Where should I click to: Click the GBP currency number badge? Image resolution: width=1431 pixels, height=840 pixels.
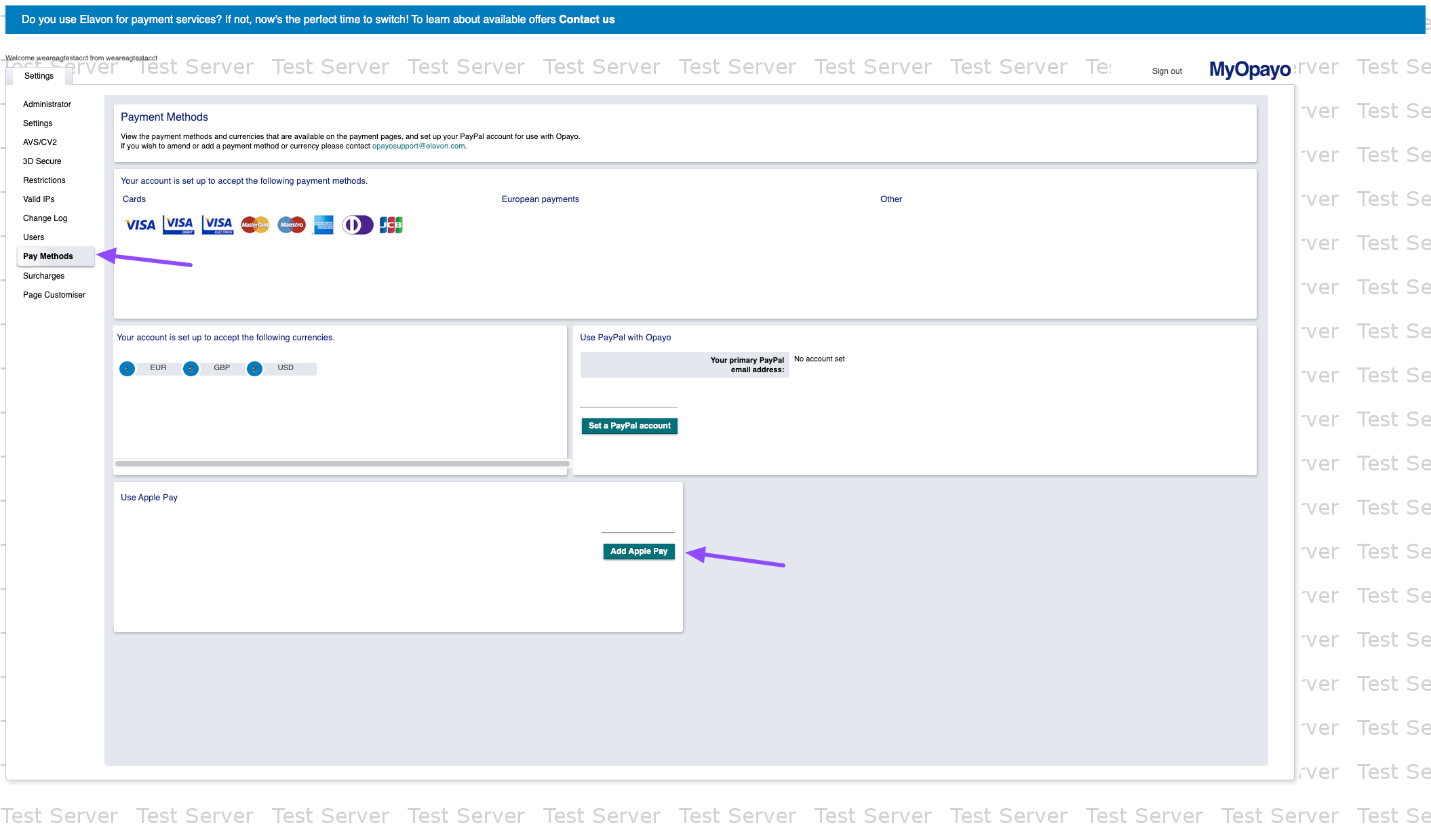191,369
